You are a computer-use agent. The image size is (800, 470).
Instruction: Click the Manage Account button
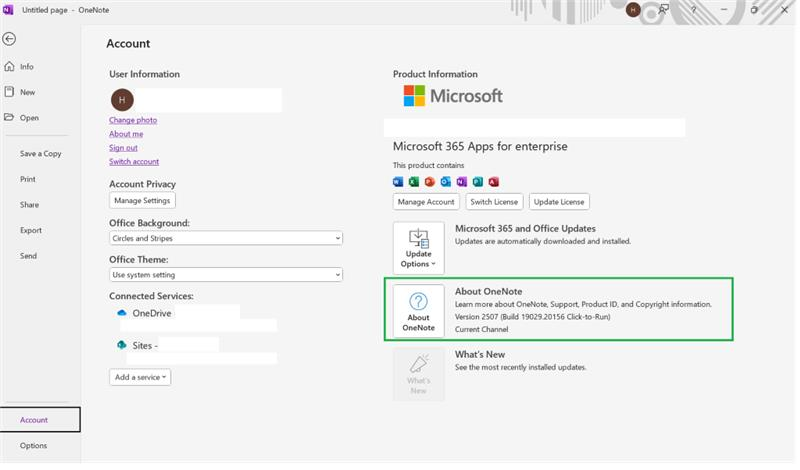click(427, 202)
